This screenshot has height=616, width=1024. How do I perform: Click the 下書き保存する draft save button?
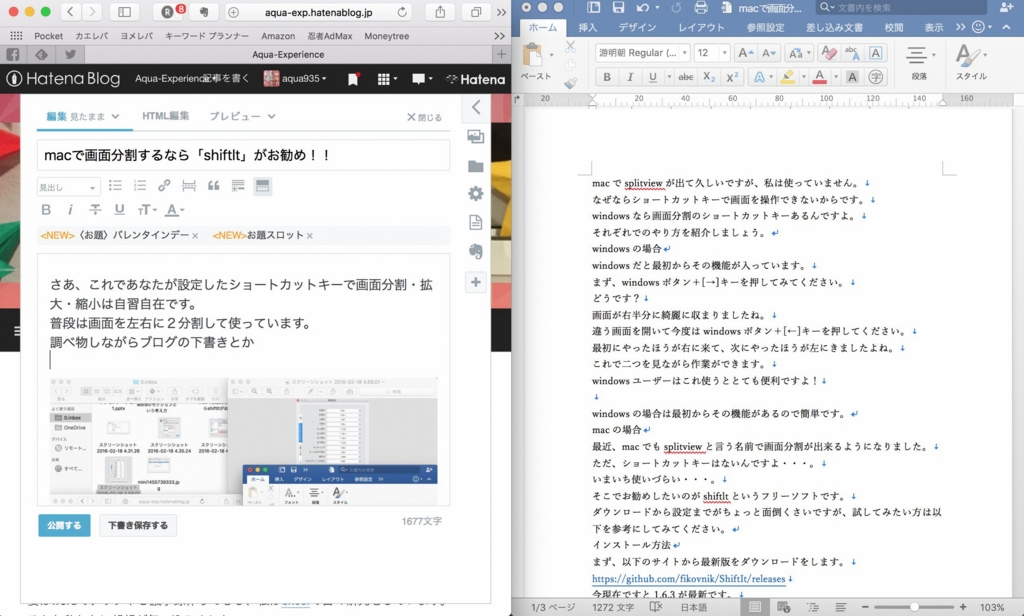click(x=138, y=525)
